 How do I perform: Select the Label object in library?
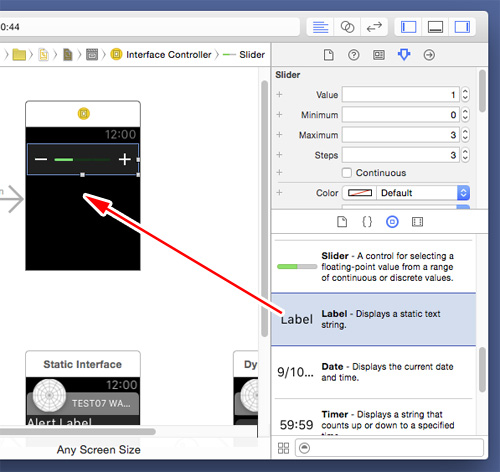[x=373, y=319]
